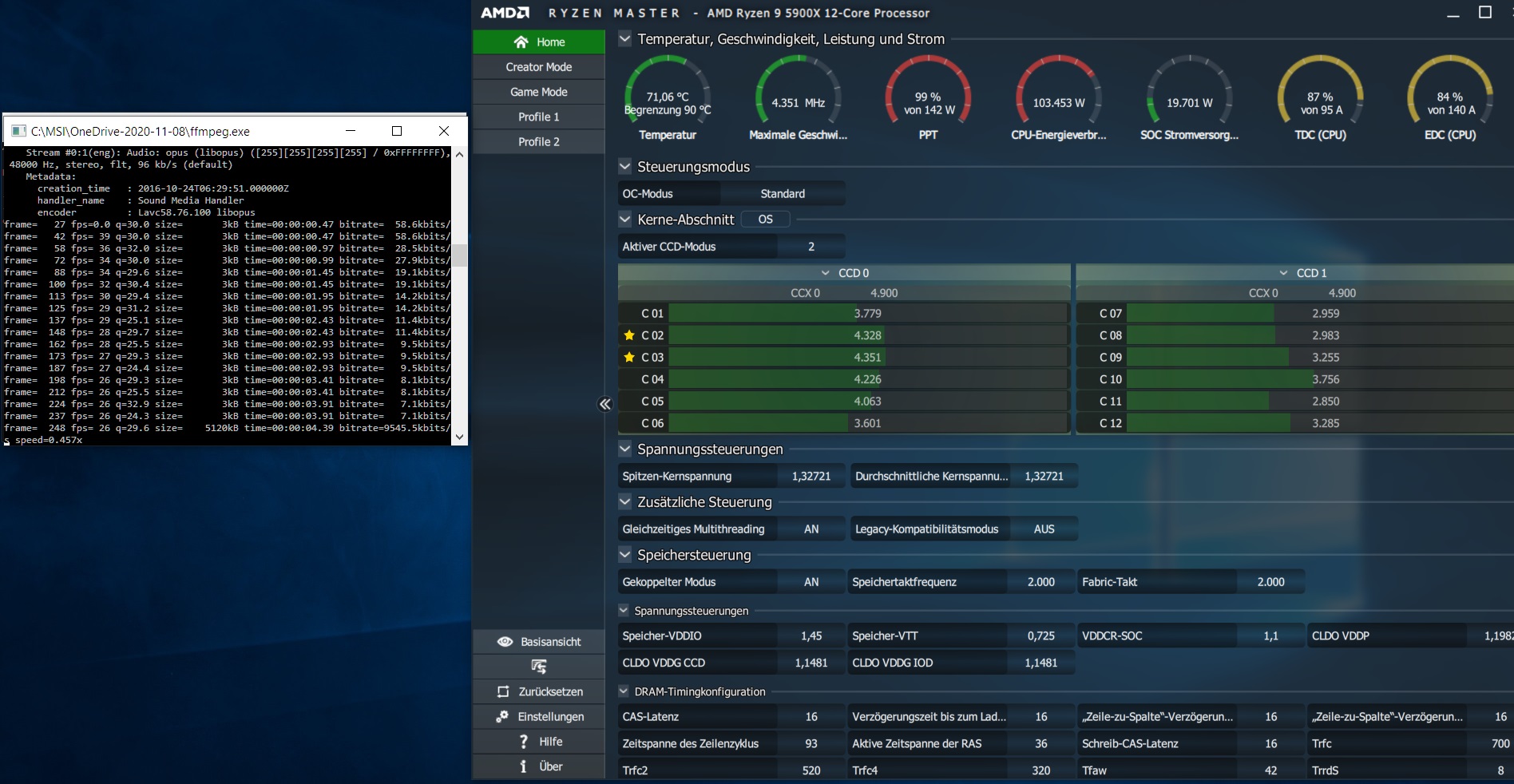
Task: Click the unlabeled icon button below Basisansicht
Action: (539, 666)
